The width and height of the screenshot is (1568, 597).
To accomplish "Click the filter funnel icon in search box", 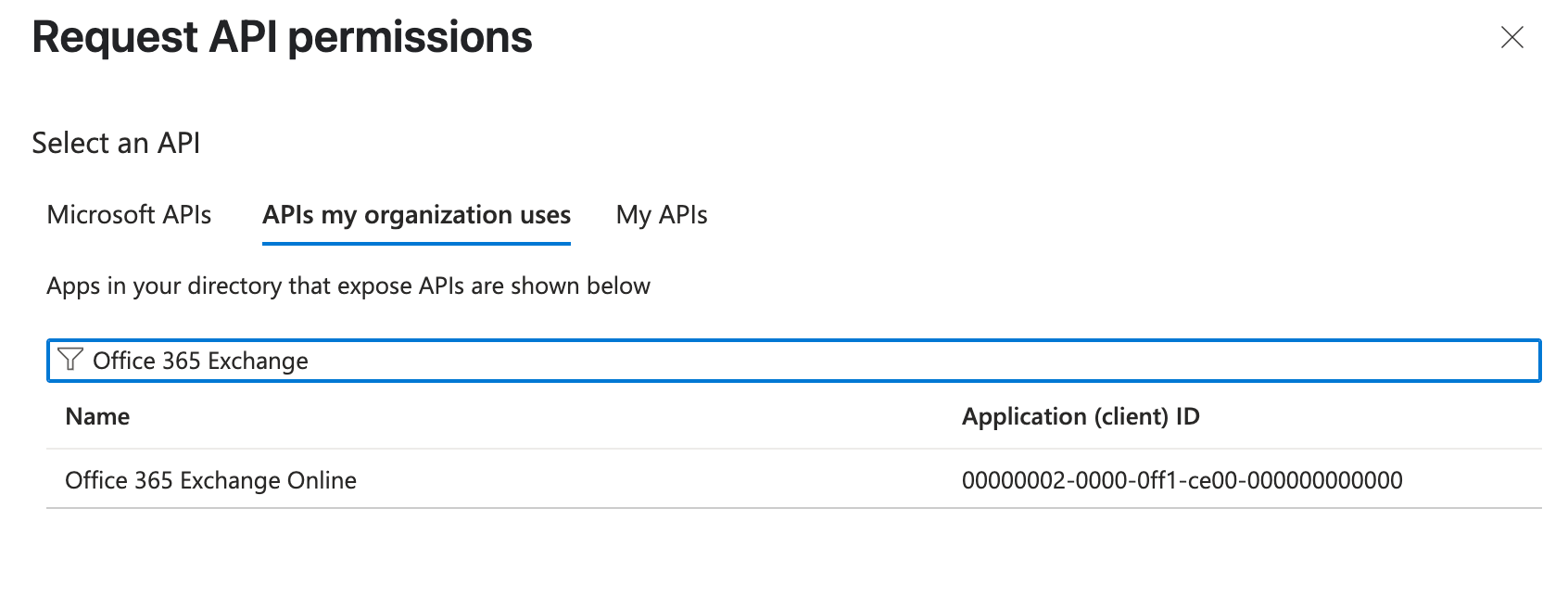I will [x=70, y=360].
